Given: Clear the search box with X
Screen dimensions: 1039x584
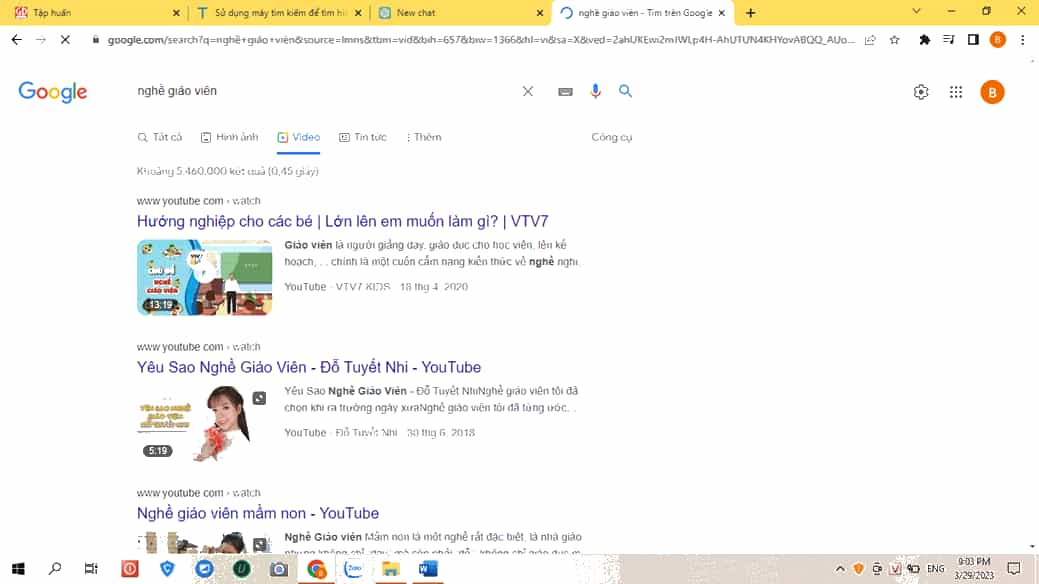Looking at the screenshot, I should pyautogui.click(x=527, y=91).
